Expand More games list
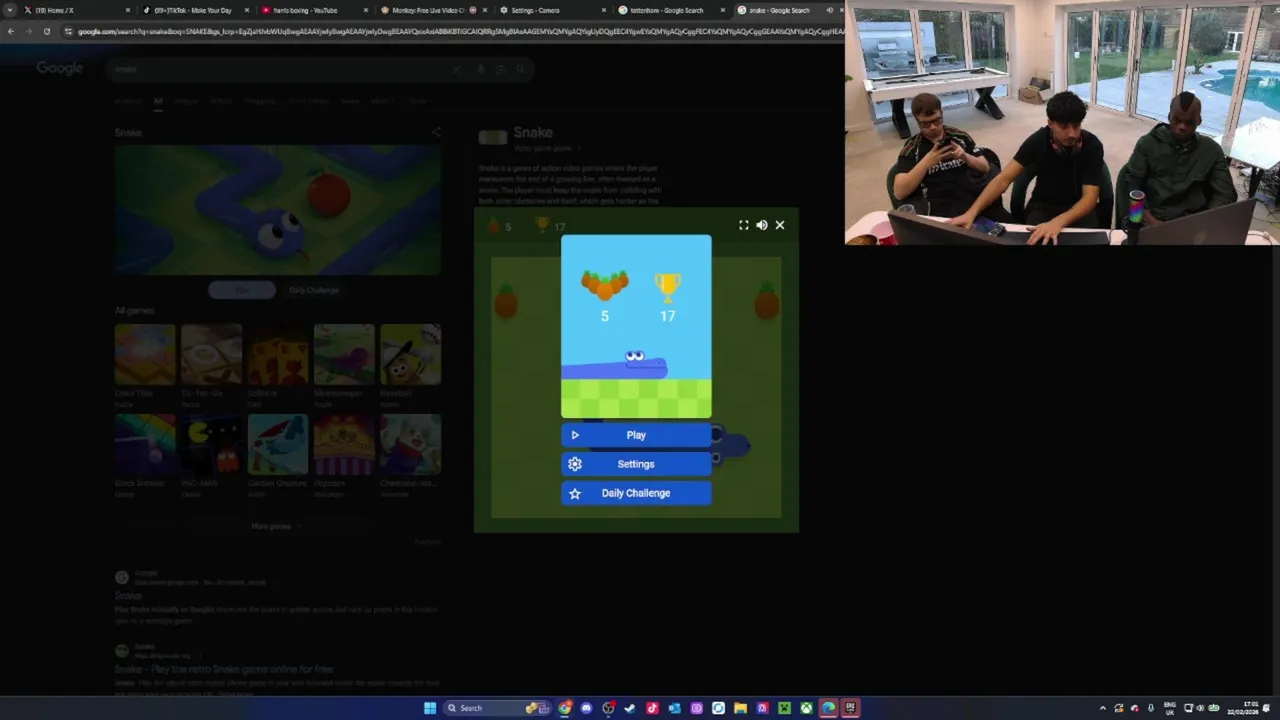Screen dimensions: 1280x720 [276, 526]
